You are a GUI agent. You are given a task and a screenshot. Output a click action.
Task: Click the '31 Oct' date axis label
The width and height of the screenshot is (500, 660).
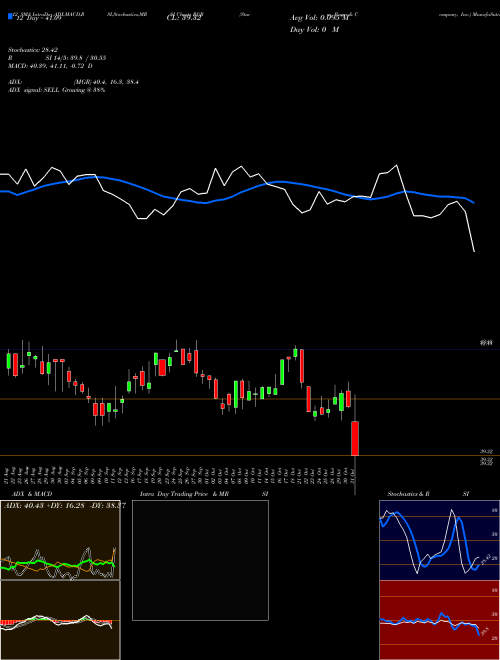[351, 476]
